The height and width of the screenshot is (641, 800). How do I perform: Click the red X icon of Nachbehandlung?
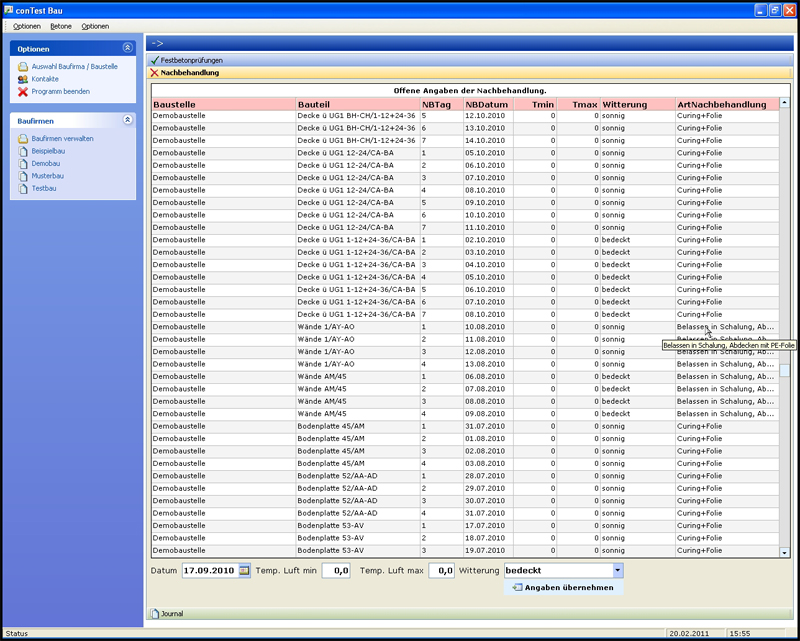tap(155, 73)
